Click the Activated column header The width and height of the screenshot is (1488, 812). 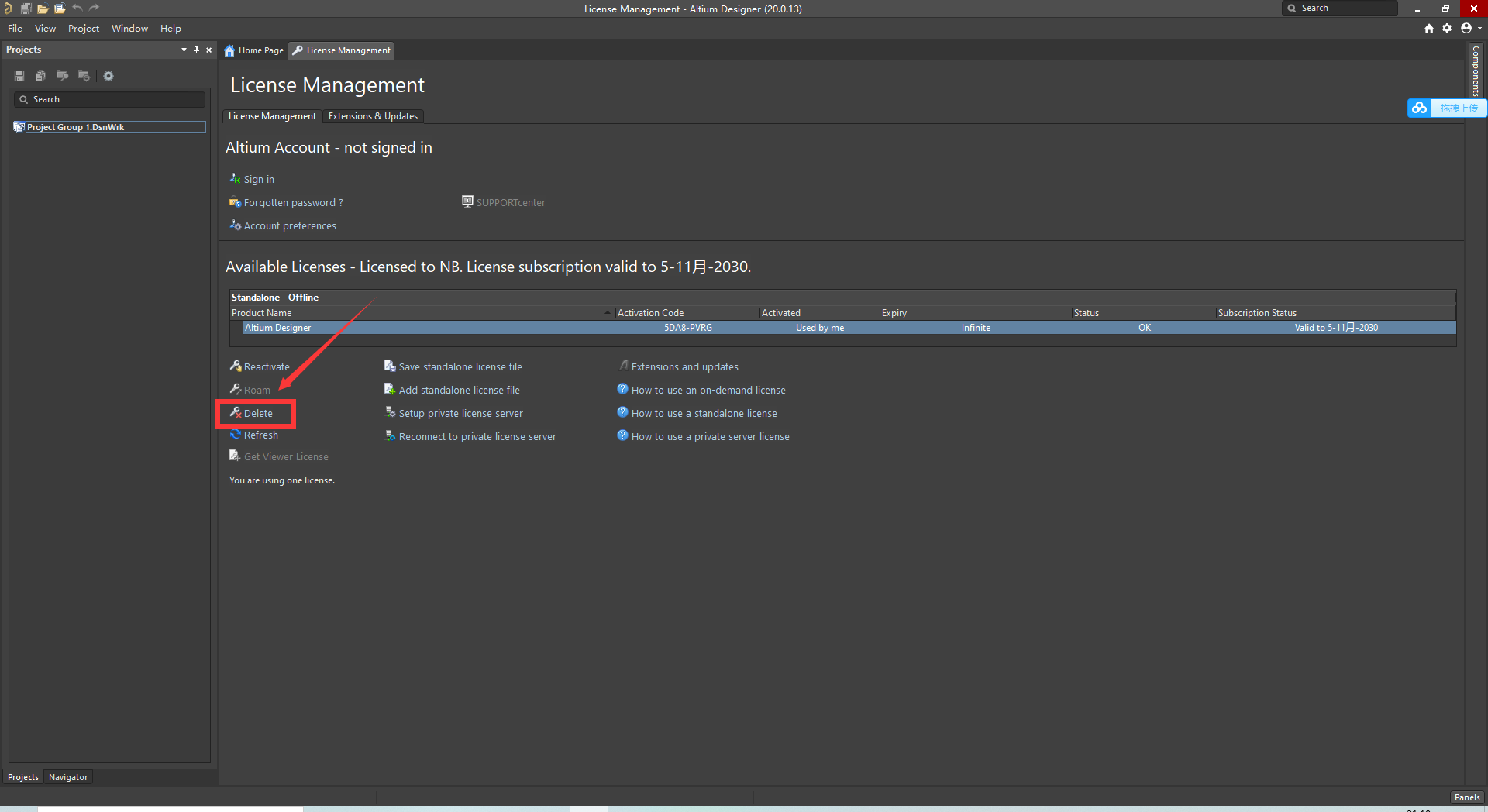click(819, 313)
